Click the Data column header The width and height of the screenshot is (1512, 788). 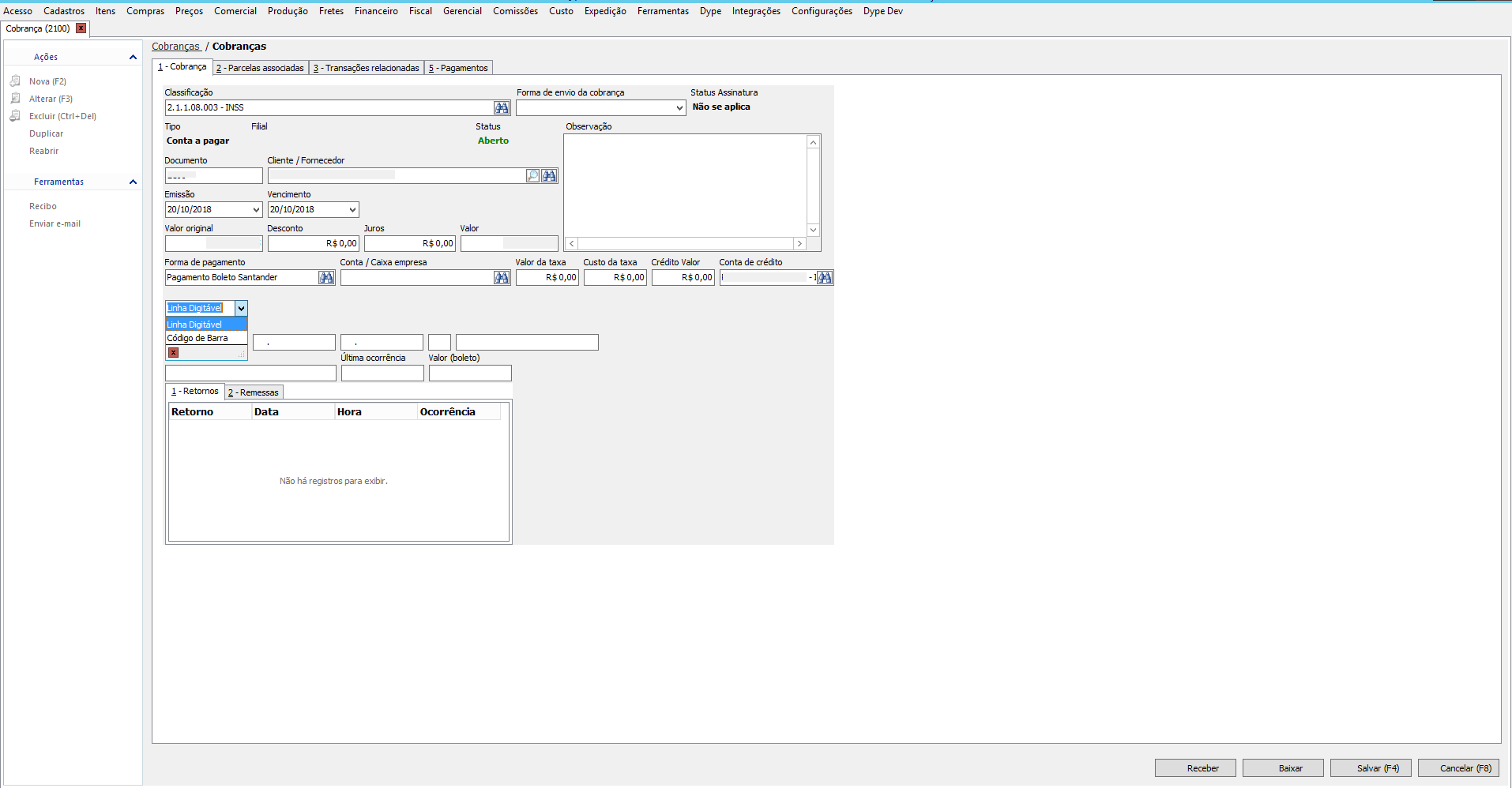293,412
